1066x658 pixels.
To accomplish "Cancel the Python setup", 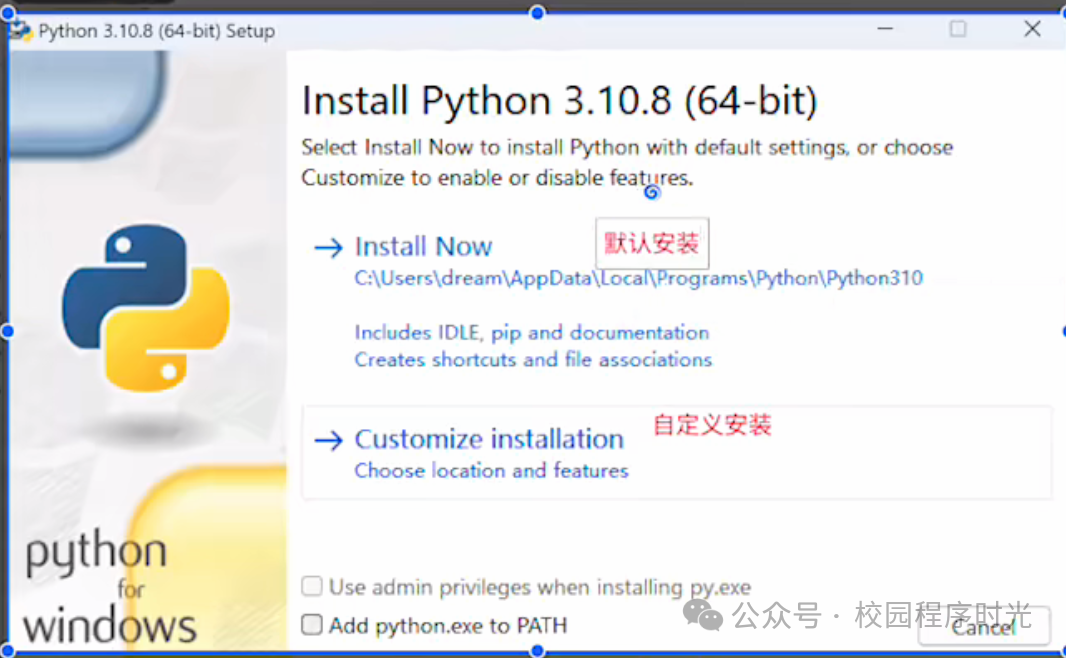I will click(984, 627).
